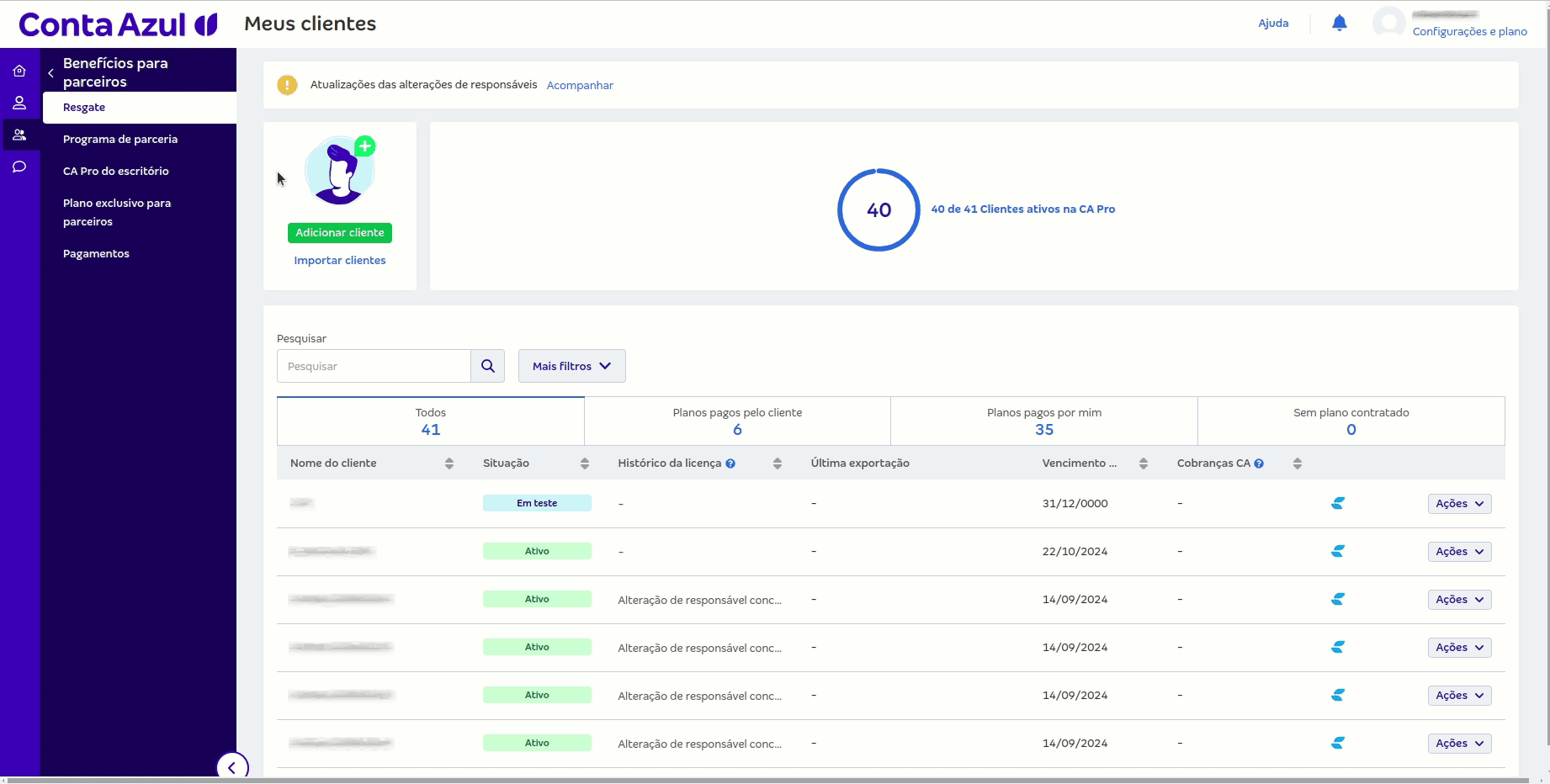This screenshot has width=1550, height=784.
Task: Open the Ajuda link
Action: [x=1273, y=24]
